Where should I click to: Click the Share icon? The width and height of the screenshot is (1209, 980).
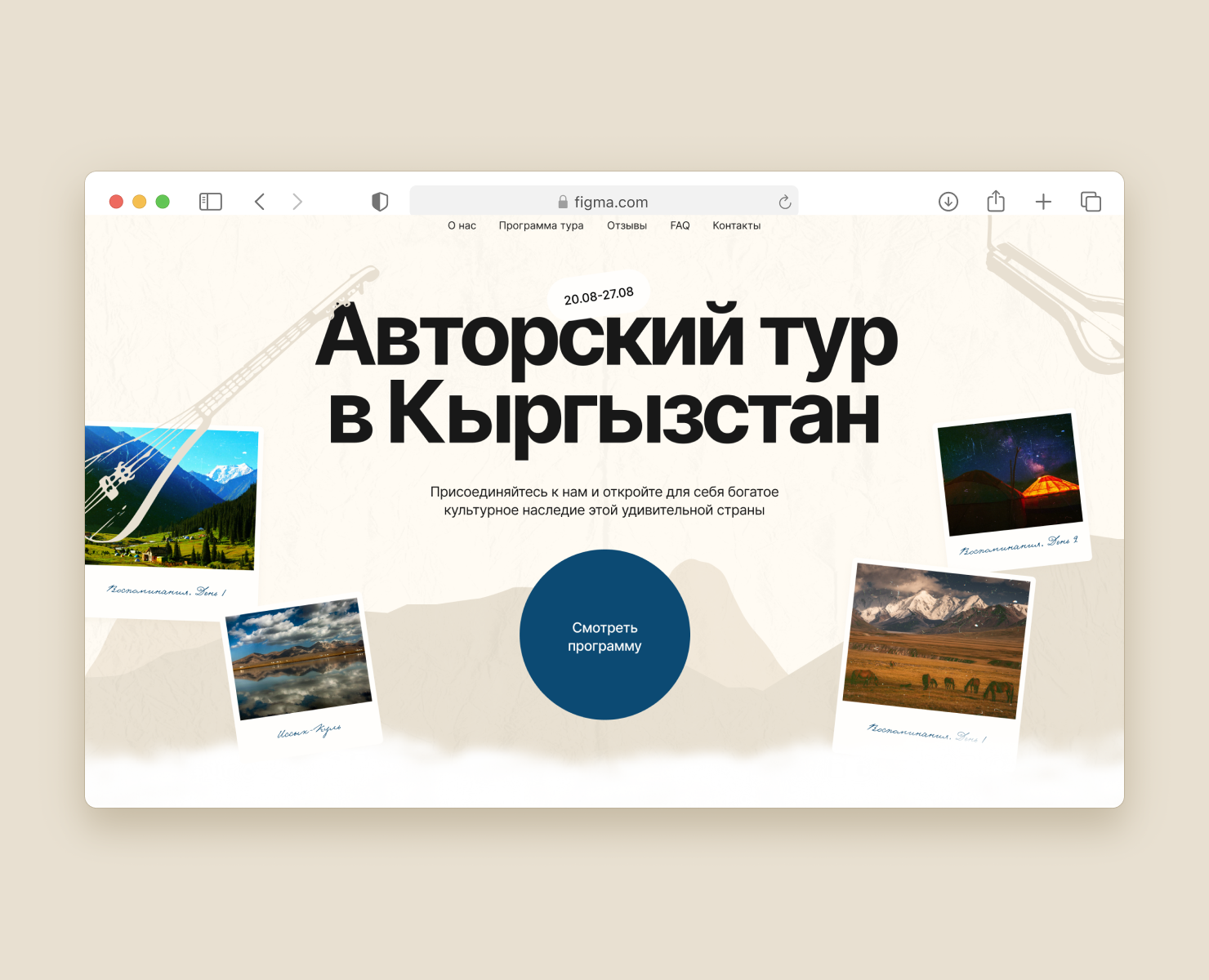pos(995,201)
